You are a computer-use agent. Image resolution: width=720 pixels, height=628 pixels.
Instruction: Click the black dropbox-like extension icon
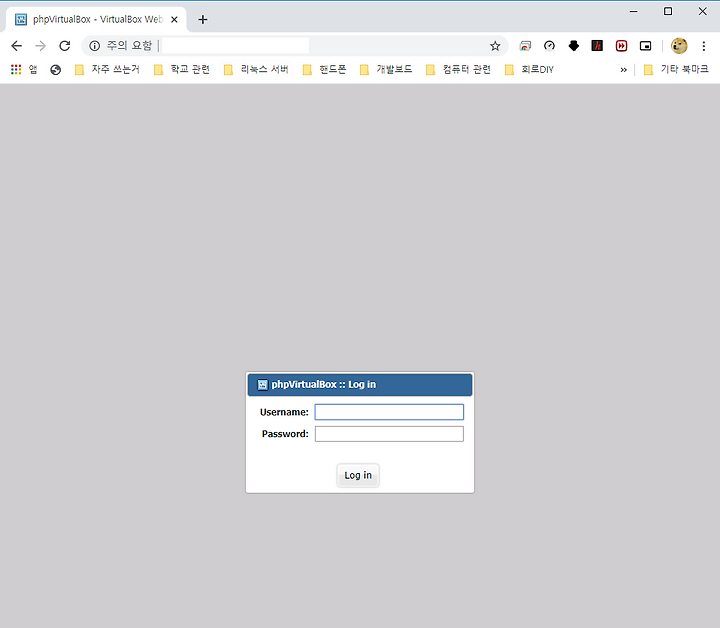pyautogui.click(x=574, y=45)
